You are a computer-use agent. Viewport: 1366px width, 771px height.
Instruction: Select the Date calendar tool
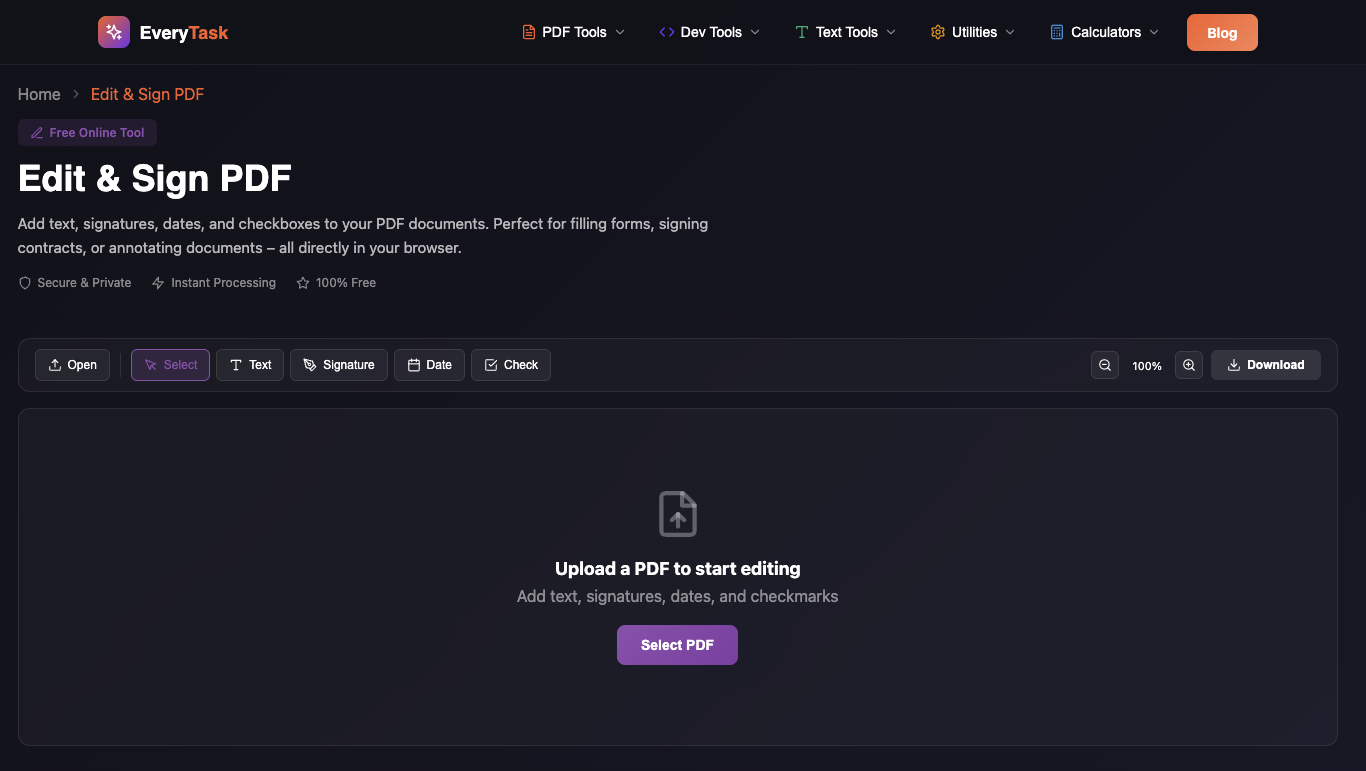[x=429, y=365]
